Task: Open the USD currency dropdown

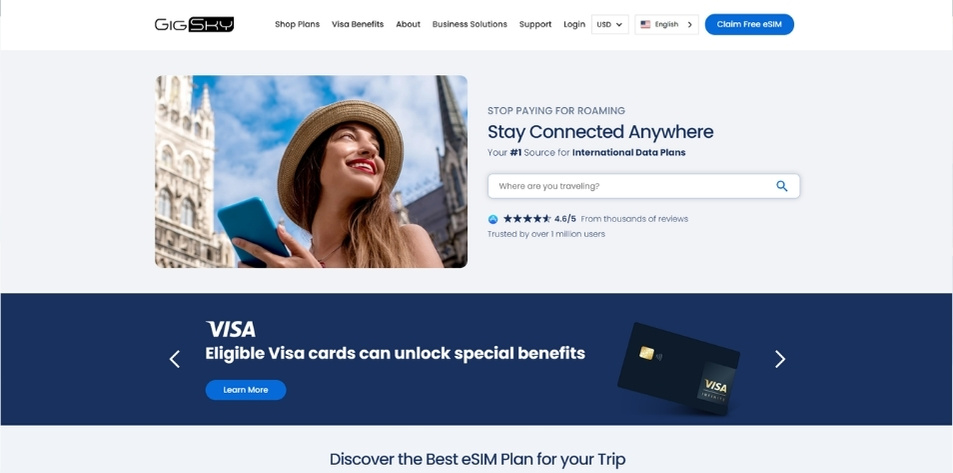Action: (x=610, y=24)
